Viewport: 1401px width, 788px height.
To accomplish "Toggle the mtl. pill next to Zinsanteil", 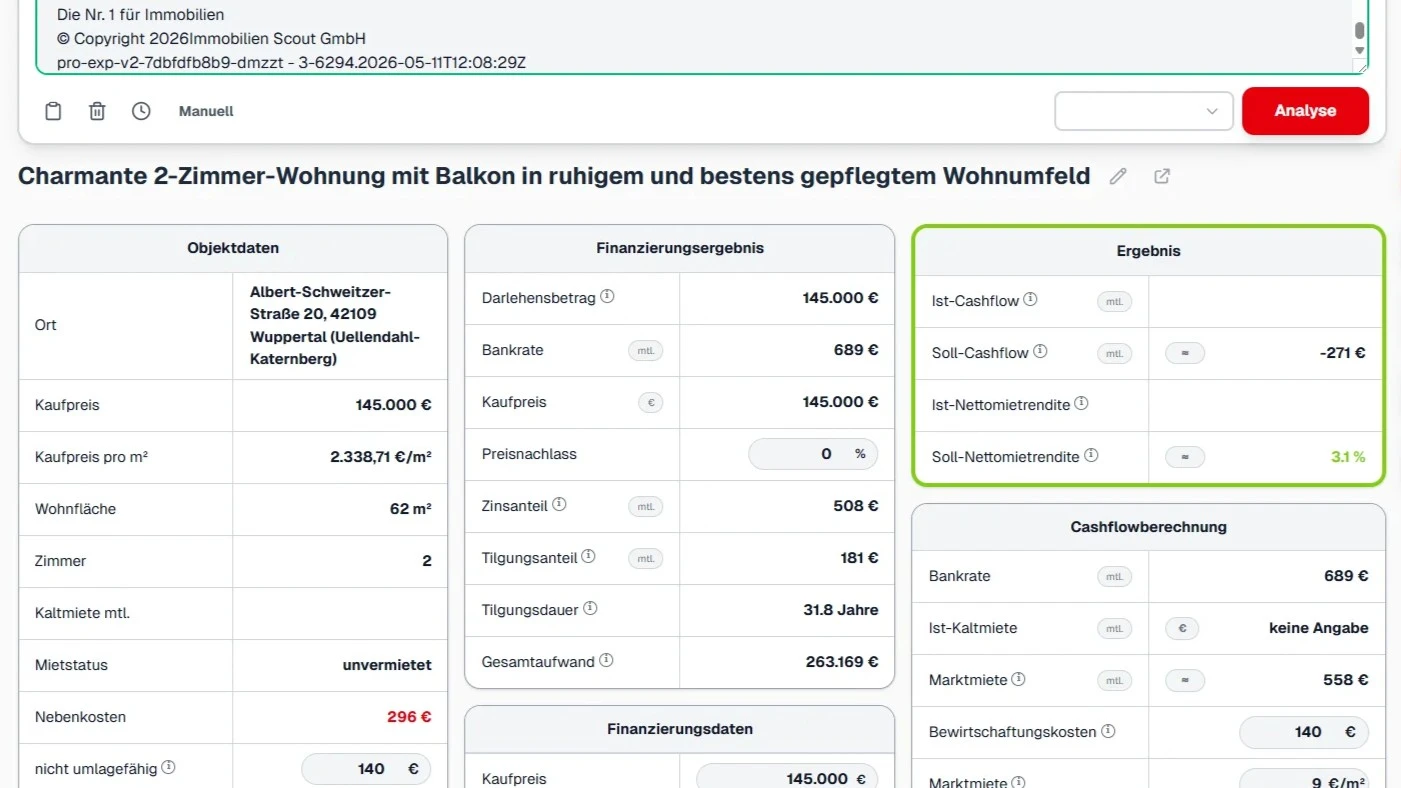I will (646, 506).
